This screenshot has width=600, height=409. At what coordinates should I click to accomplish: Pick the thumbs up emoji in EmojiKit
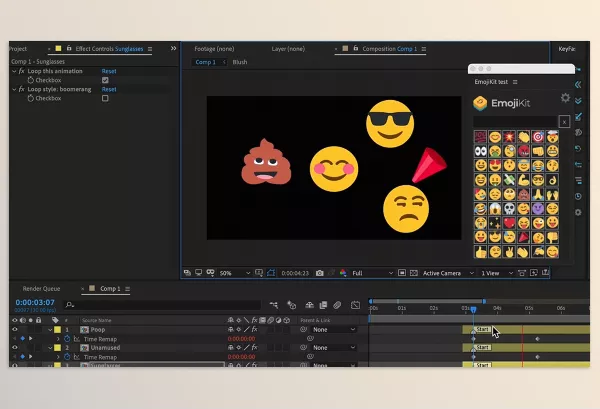click(x=481, y=252)
